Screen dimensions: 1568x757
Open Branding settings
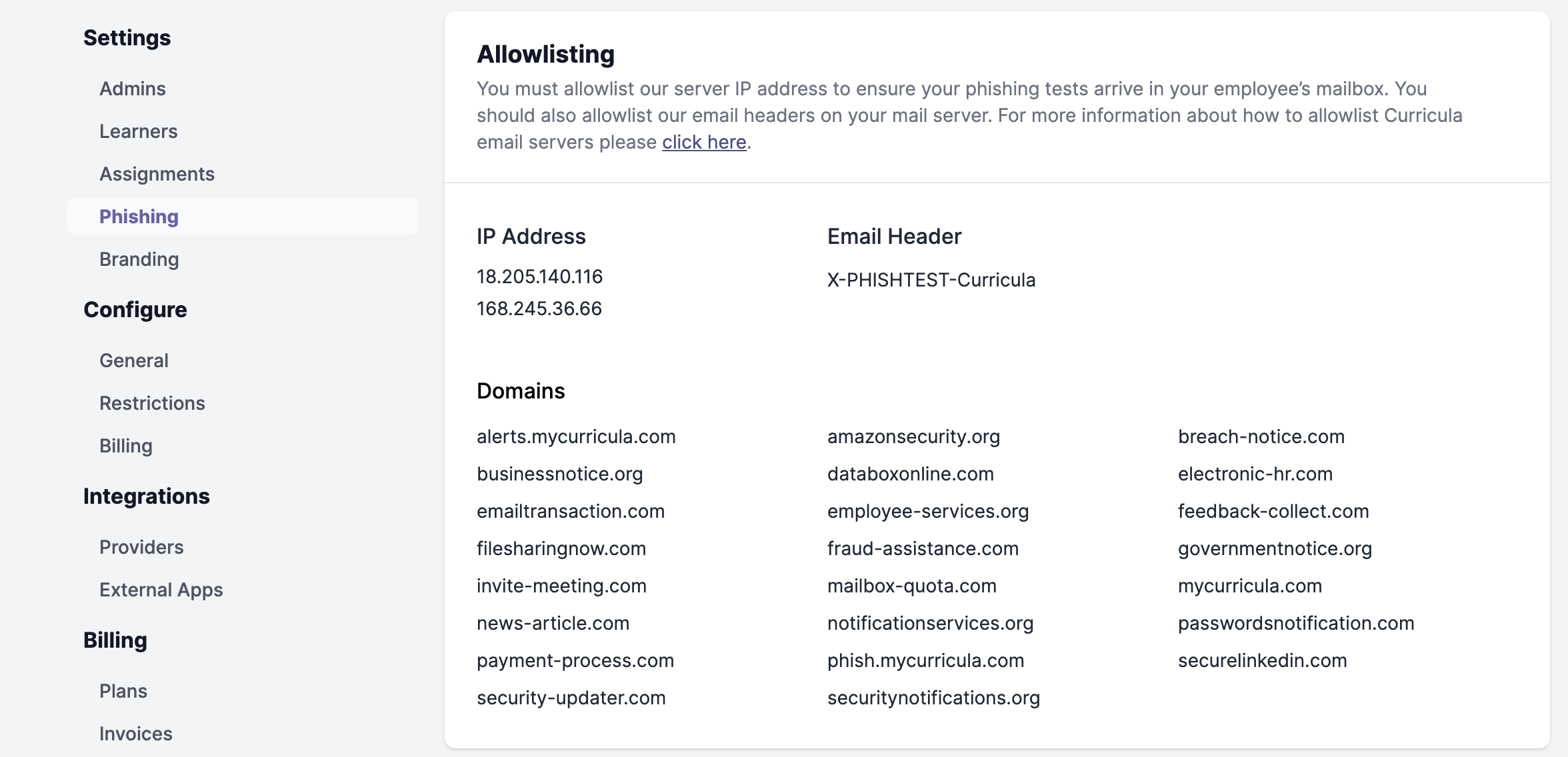click(x=139, y=259)
